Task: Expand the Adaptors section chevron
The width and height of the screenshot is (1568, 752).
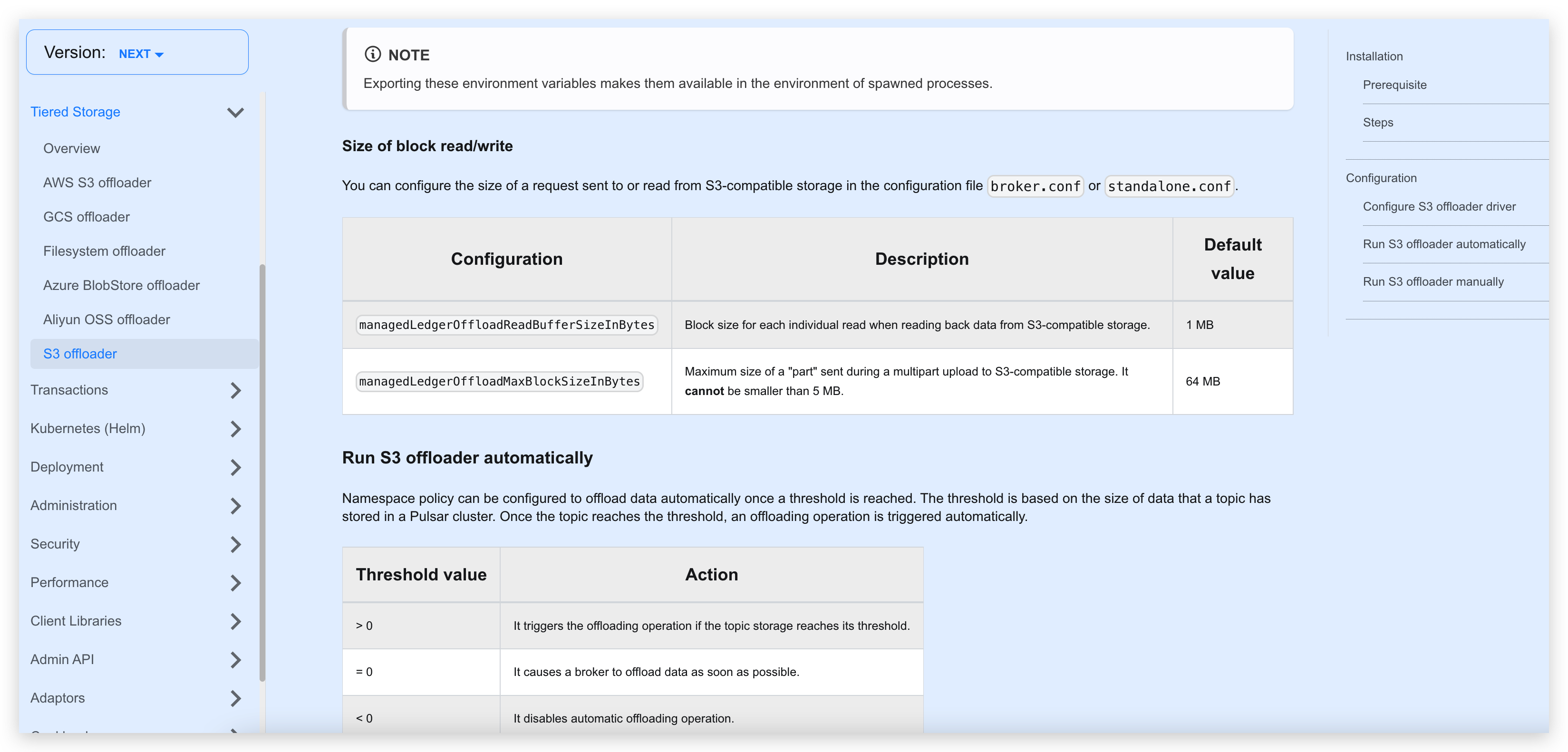Action: point(235,698)
